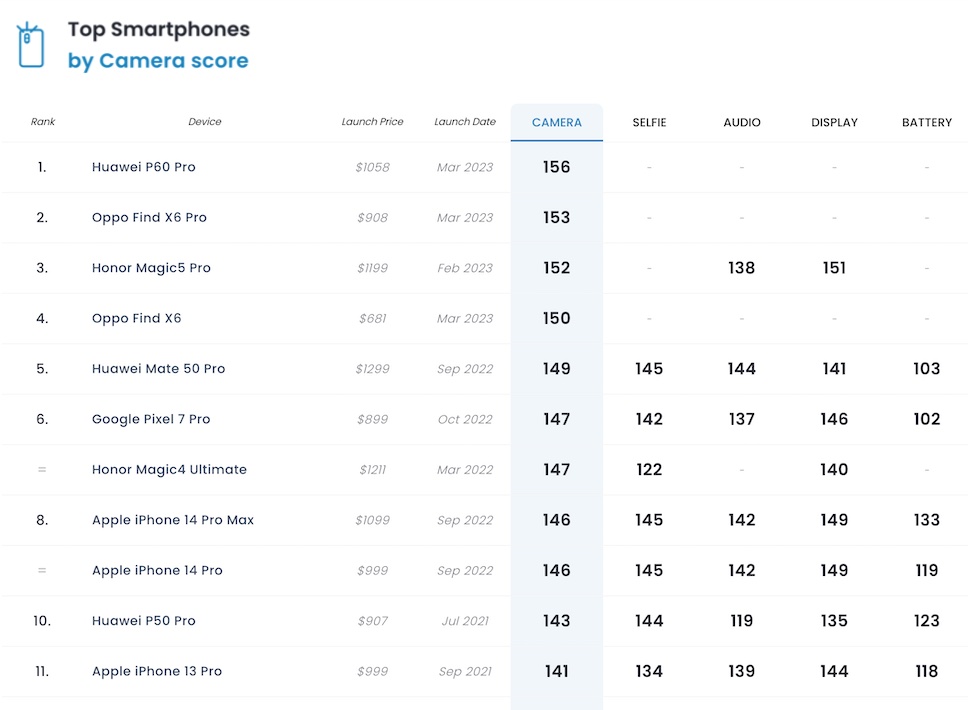Switch to the SELFIE tab
The height and width of the screenshot is (710, 968).
click(649, 122)
